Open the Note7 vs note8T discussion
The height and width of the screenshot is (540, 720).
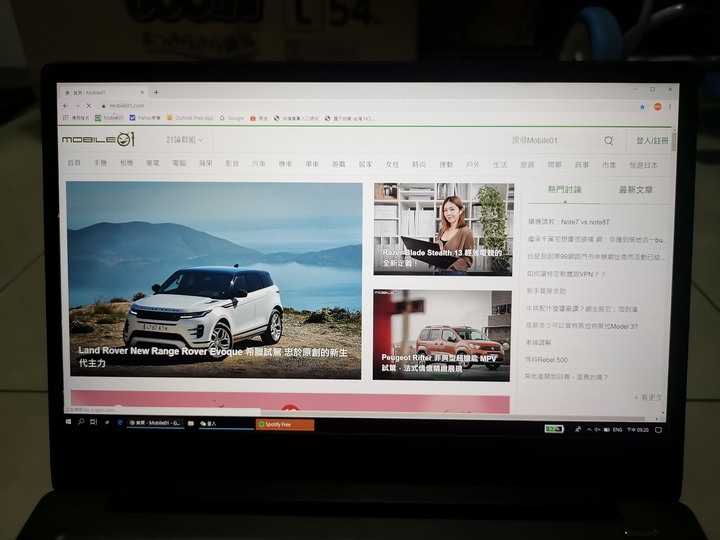[569, 222]
